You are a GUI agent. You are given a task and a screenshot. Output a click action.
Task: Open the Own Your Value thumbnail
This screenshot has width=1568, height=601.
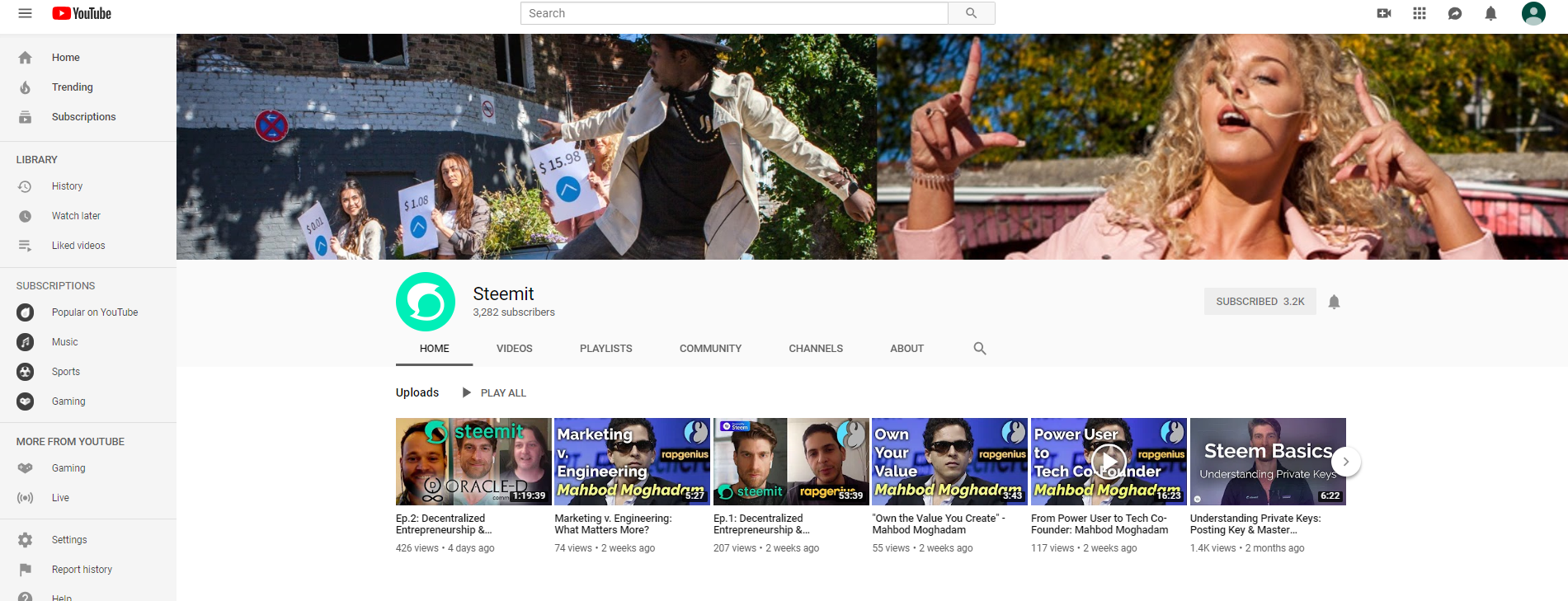[x=949, y=462]
